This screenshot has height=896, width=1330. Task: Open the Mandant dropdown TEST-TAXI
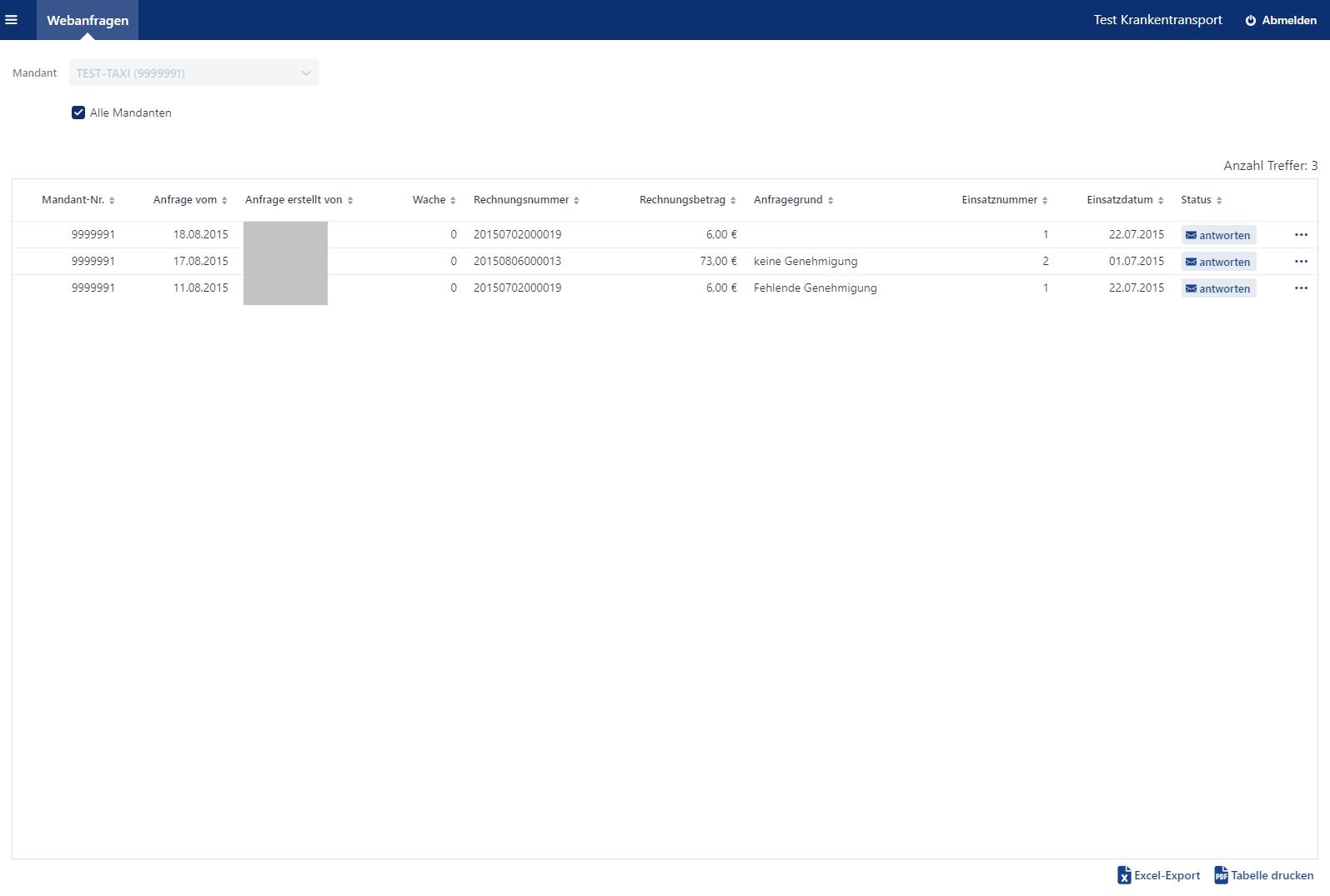193,73
